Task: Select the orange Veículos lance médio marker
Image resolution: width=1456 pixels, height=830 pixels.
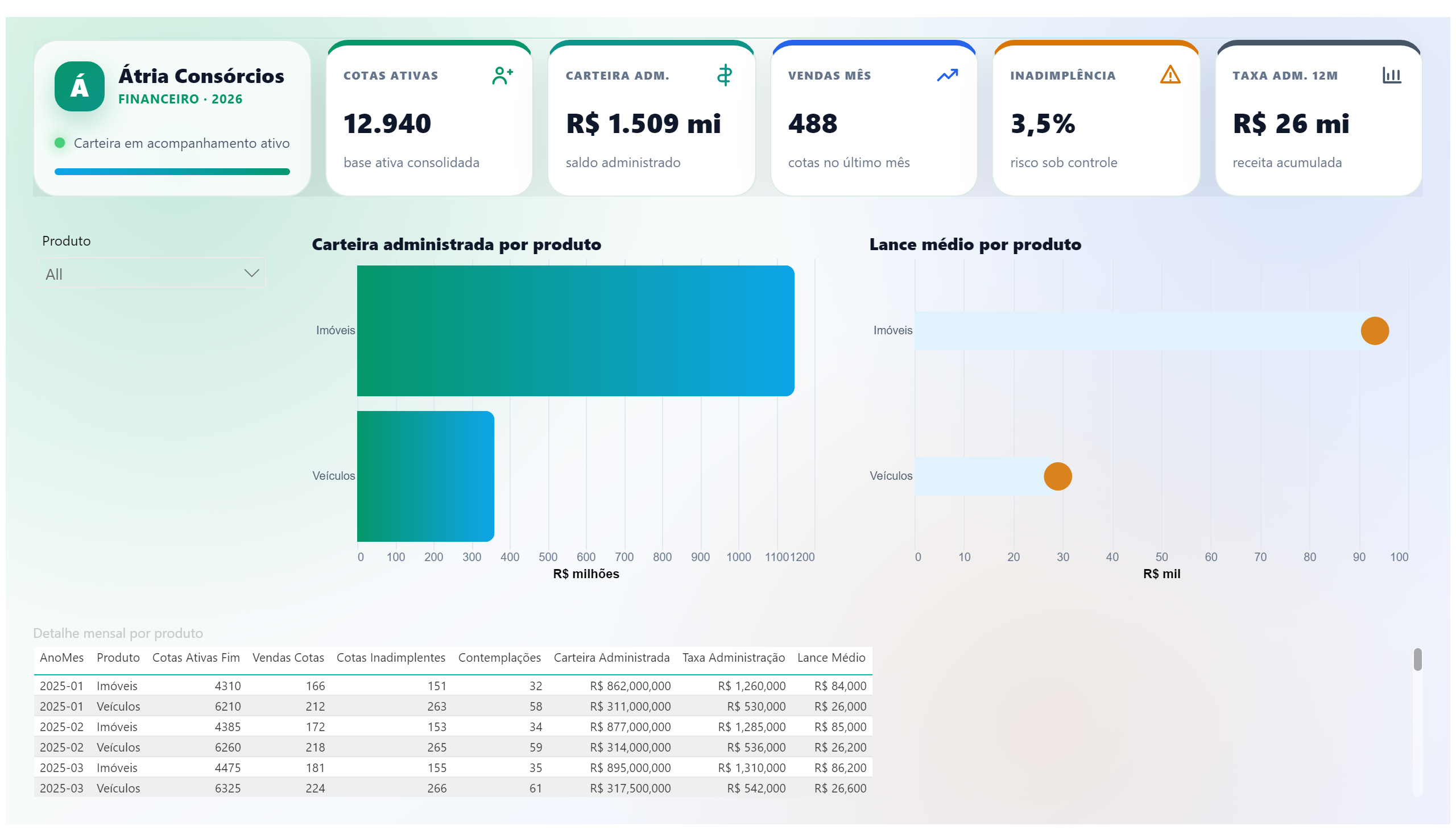Action: pyautogui.click(x=1057, y=476)
